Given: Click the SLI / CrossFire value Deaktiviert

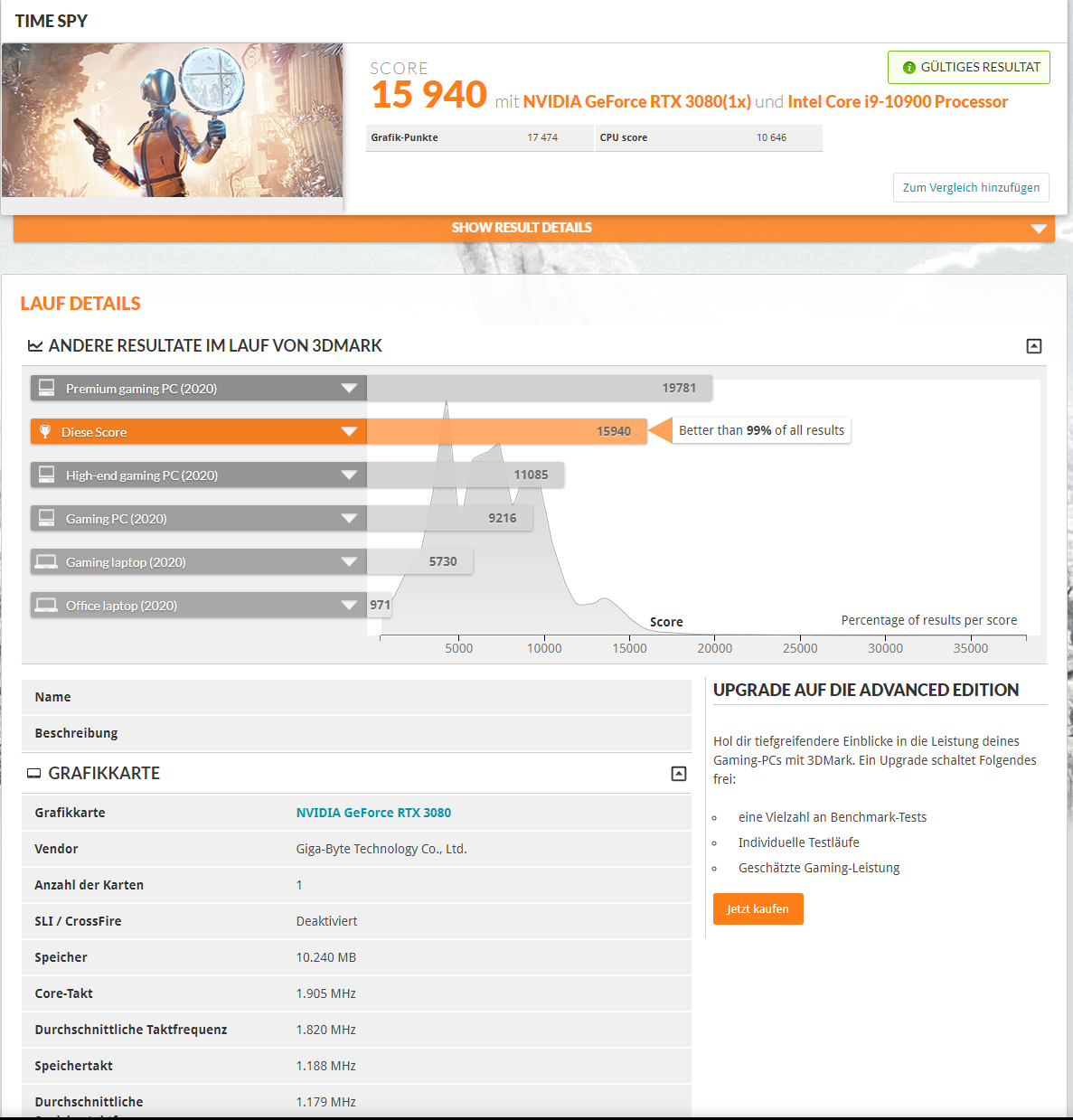Looking at the screenshot, I should (326, 921).
